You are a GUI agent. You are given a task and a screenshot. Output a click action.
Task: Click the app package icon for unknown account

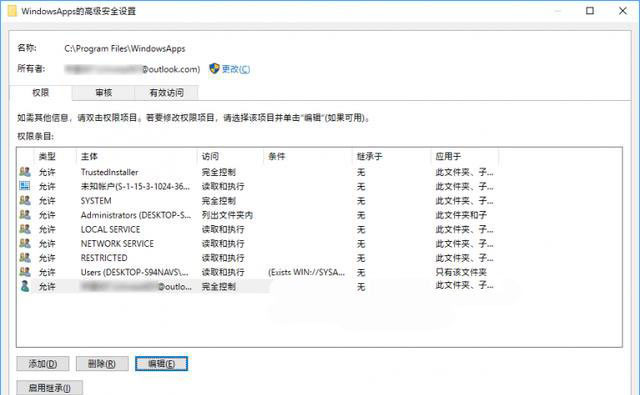[x=25, y=186]
